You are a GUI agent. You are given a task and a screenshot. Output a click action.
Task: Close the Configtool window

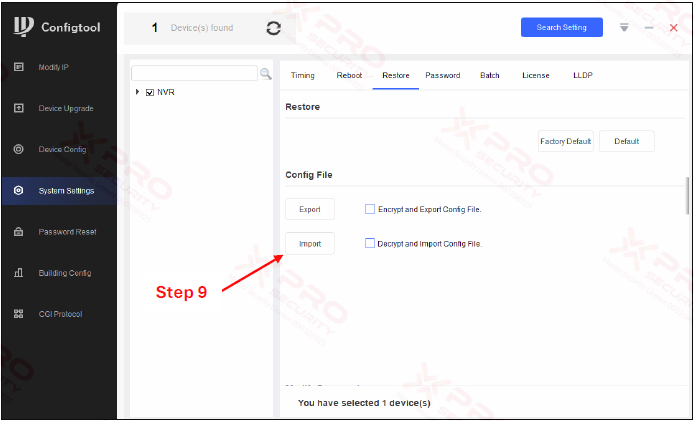click(x=674, y=27)
